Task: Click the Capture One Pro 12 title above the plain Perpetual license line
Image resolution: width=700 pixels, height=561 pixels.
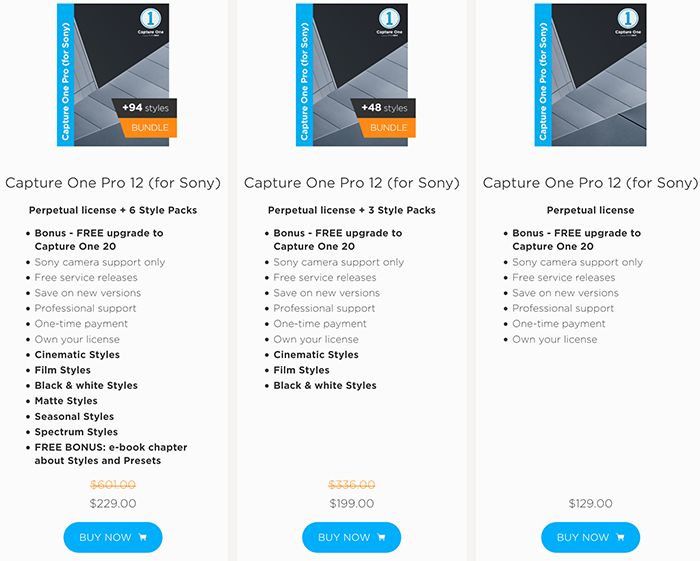Action: click(x=591, y=183)
